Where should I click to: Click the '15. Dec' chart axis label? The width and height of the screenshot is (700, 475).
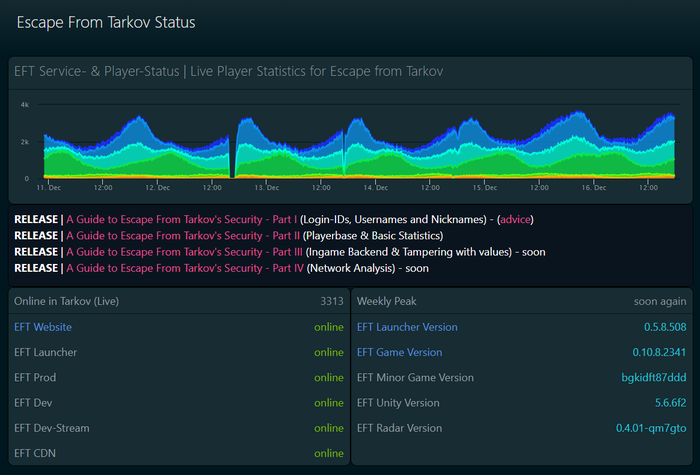(485, 188)
